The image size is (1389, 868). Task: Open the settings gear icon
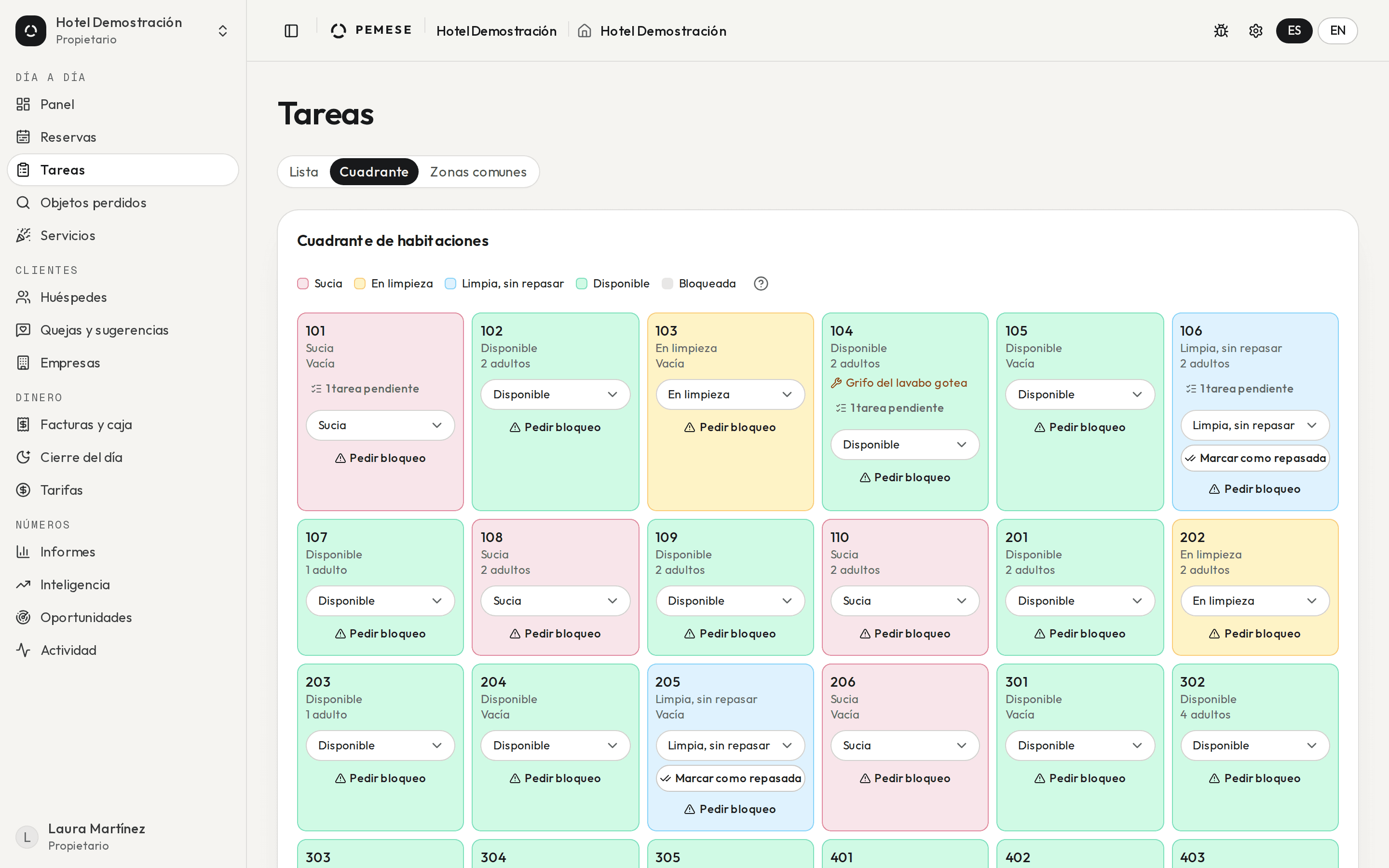pos(1255,31)
